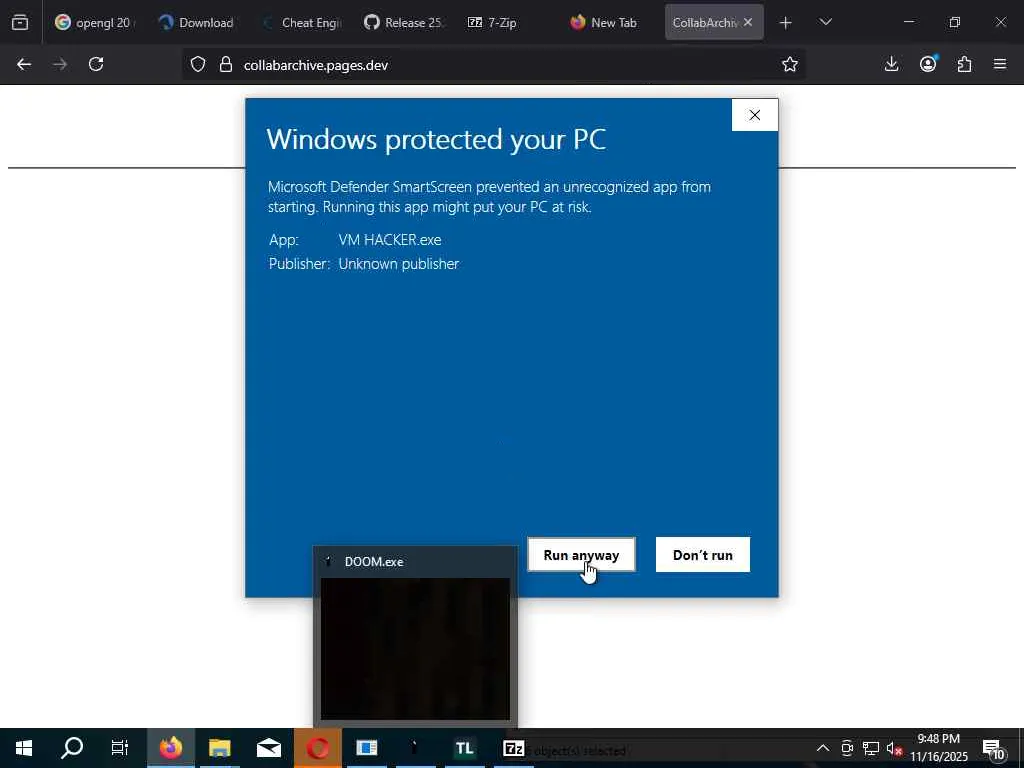Open the Mail app on taskbar

(268, 748)
